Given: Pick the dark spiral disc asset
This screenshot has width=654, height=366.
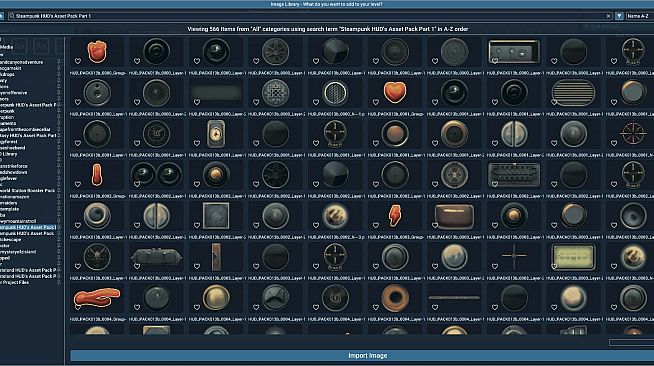Looking at the screenshot, I should (x=335, y=298).
